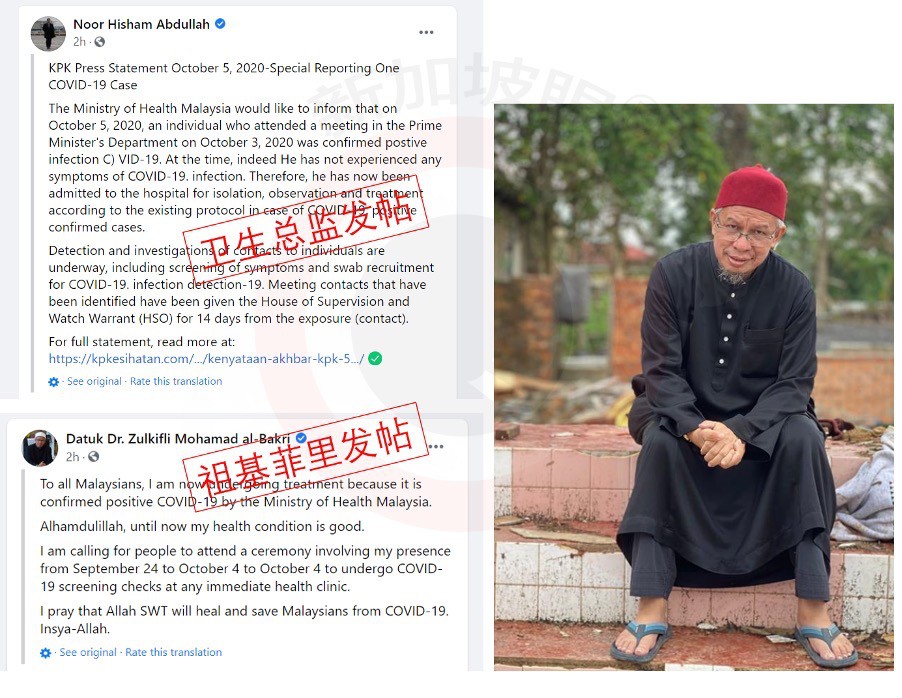The image size is (902, 698).
Task: Click public globe icon on first post
Action: coord(100,41)
